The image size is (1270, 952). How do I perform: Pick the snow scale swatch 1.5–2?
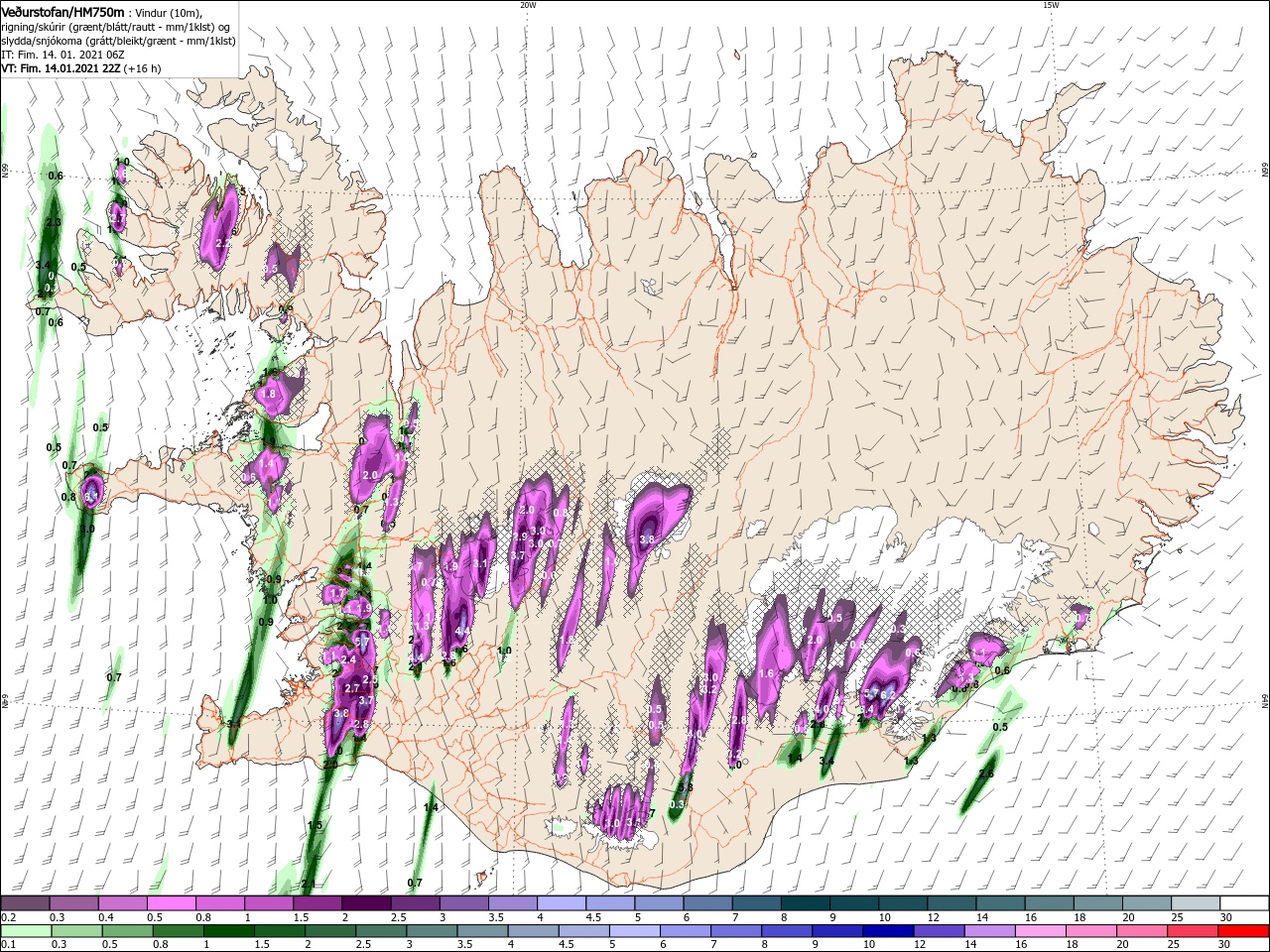(317, 903)
